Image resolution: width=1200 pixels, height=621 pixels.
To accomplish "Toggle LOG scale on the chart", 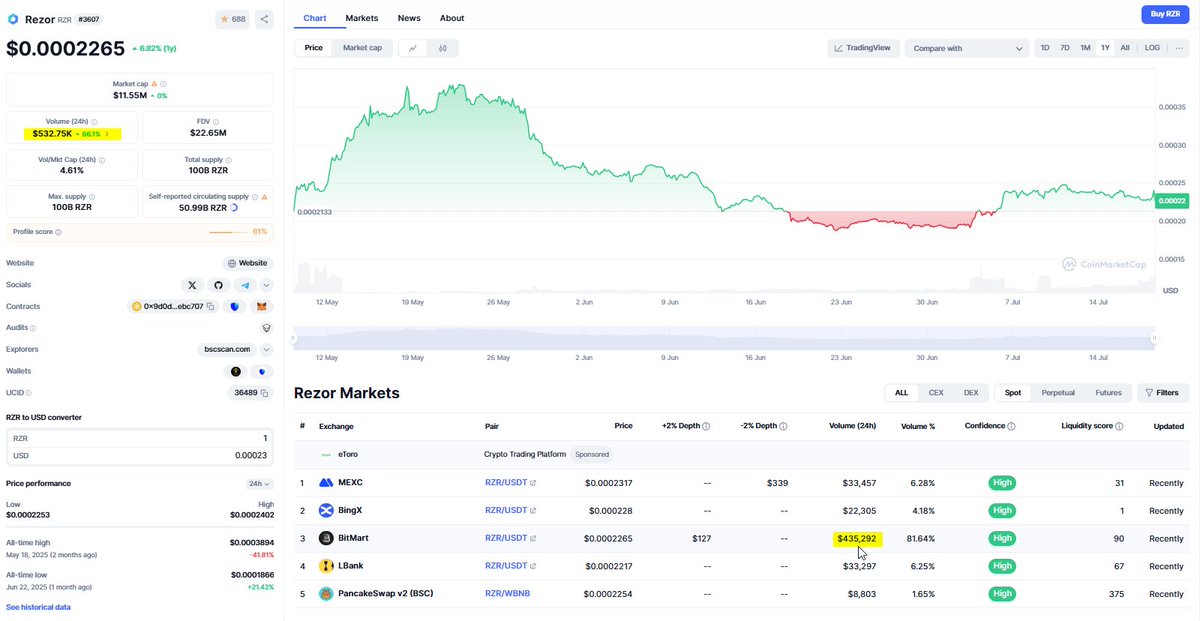I will click(x=1152, y=48).
